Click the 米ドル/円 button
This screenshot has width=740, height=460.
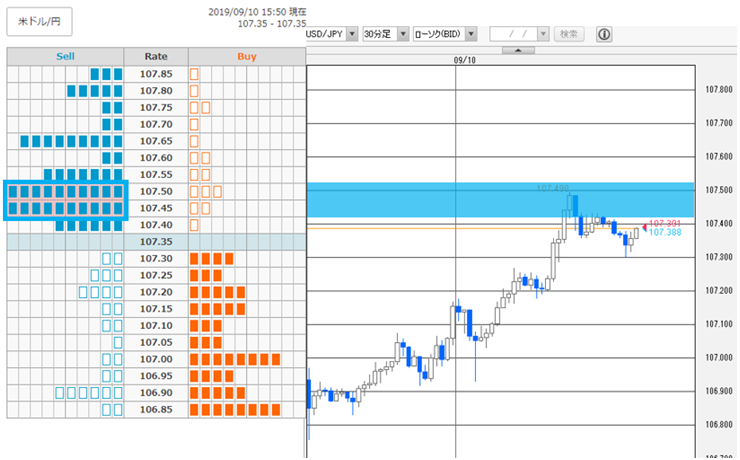39,22
